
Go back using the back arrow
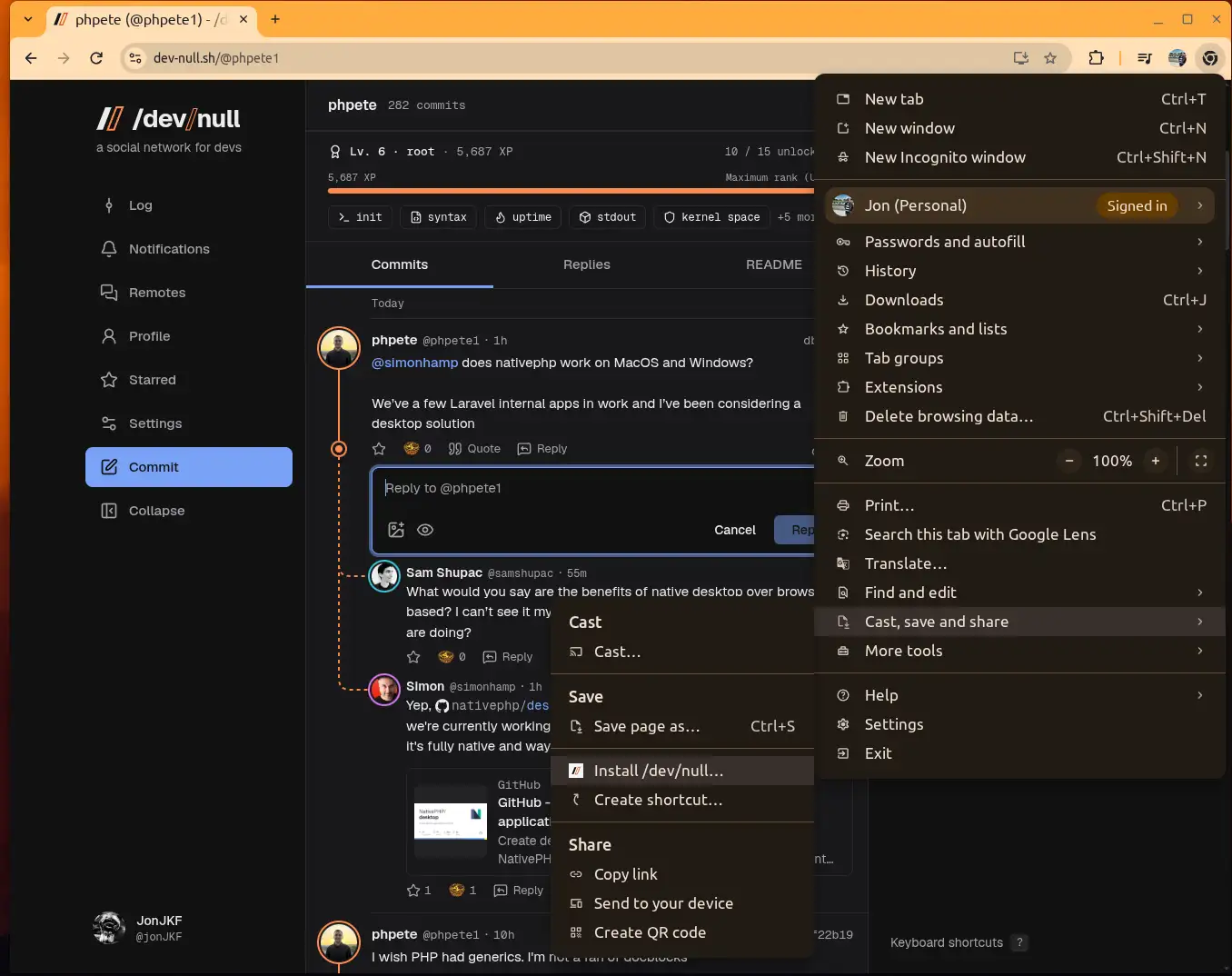click(x=31, y=58)
